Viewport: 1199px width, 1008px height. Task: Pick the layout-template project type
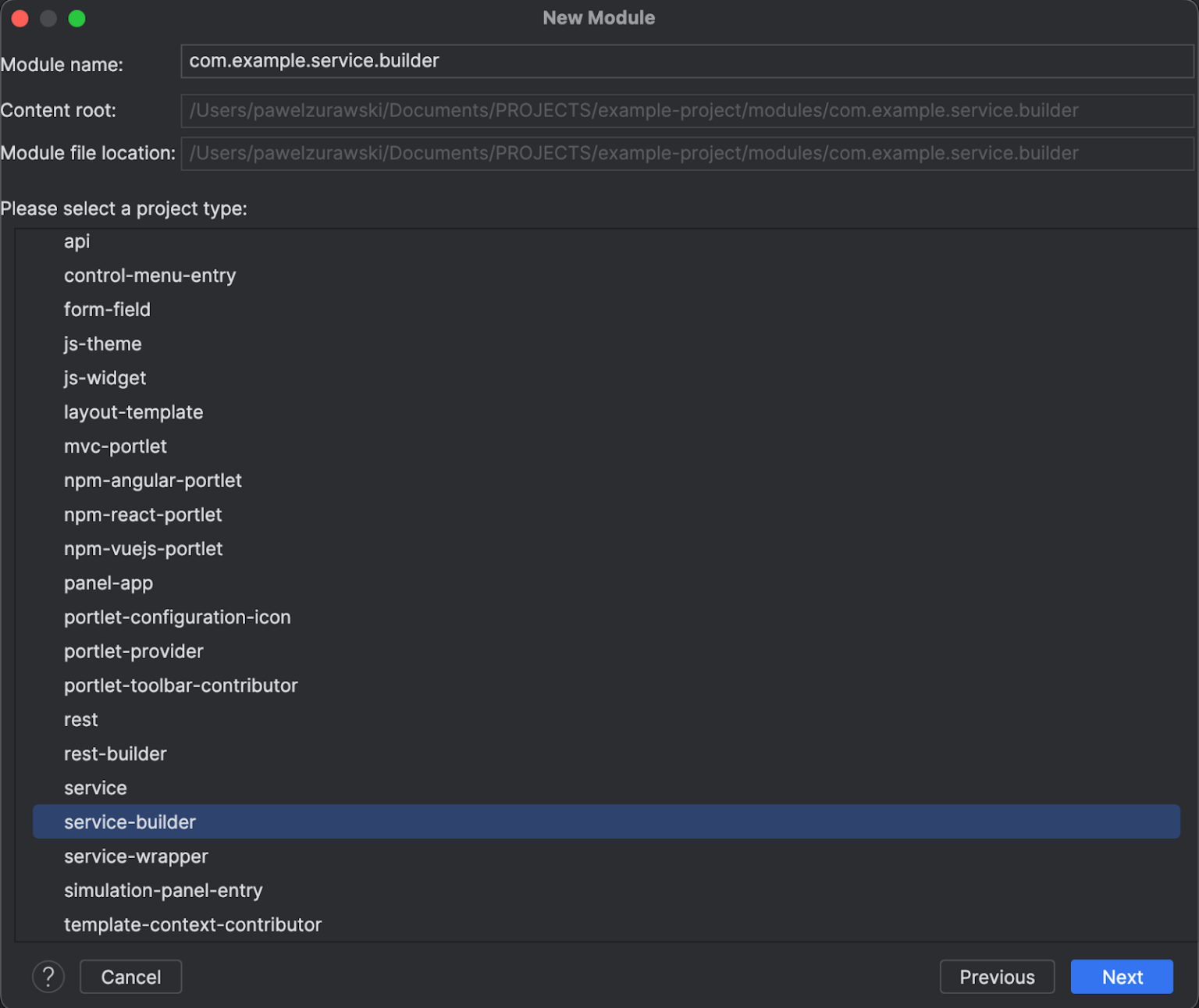[133, 411]
